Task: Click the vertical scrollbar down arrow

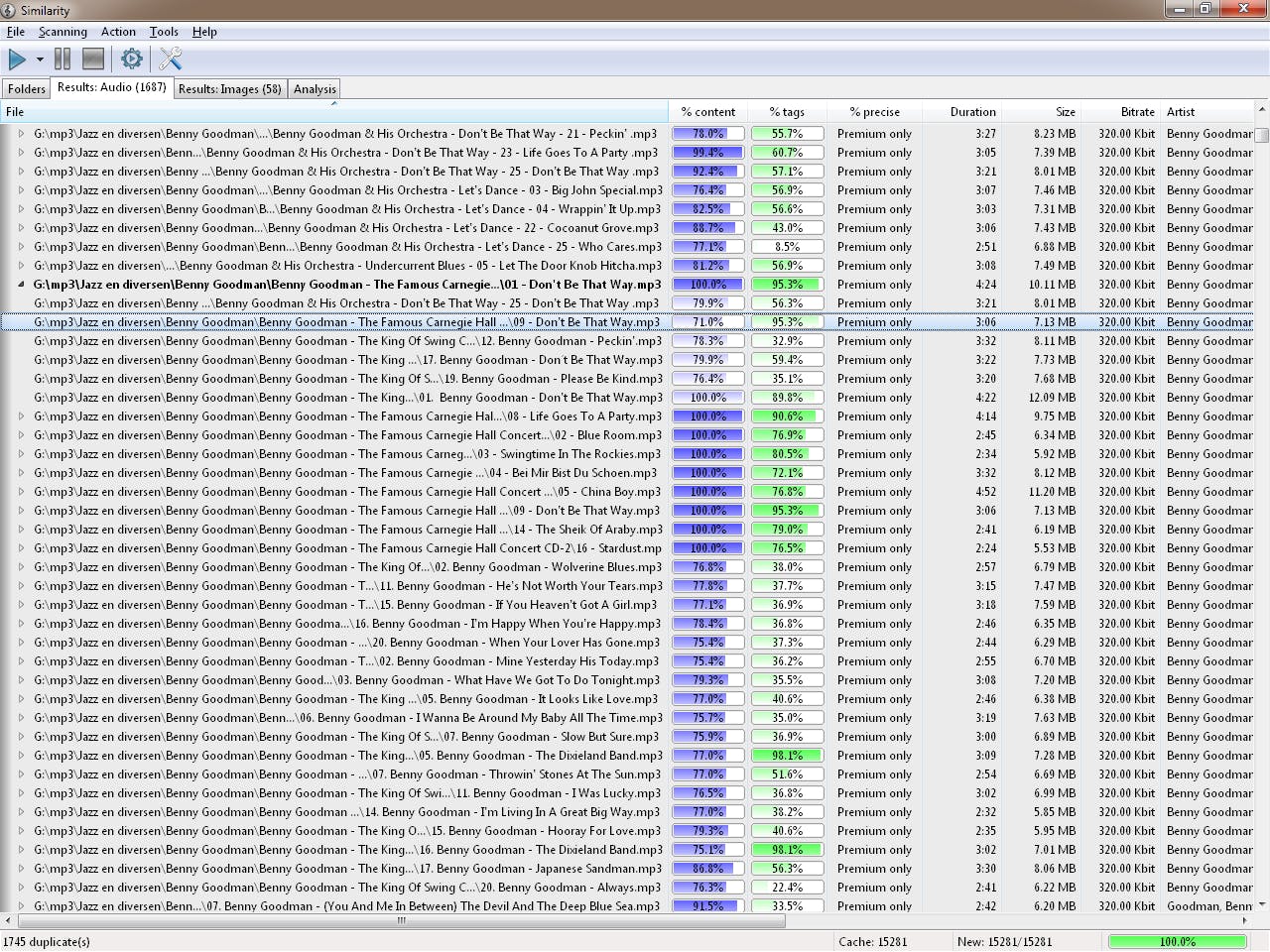Action: tap(1261, 903)
